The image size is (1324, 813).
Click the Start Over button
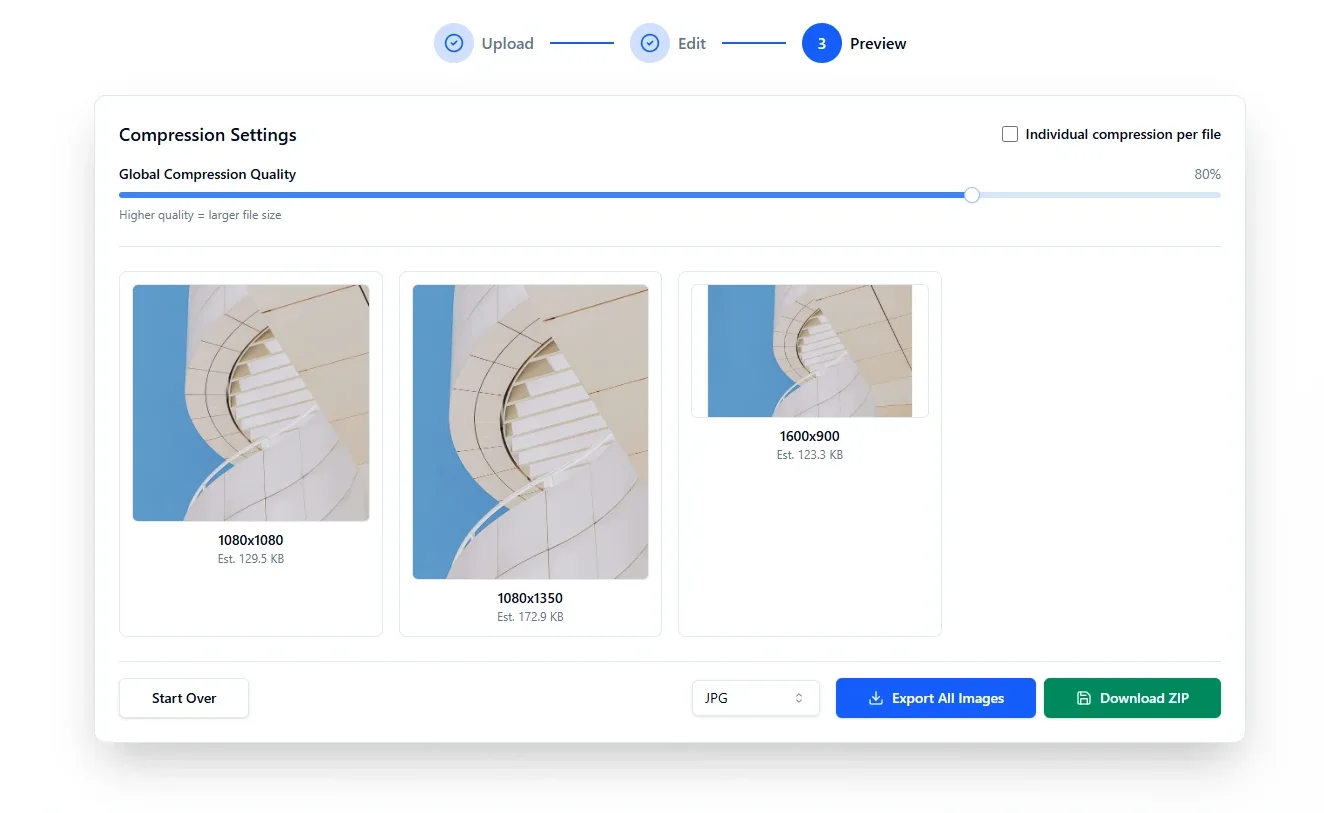(184, 698)
